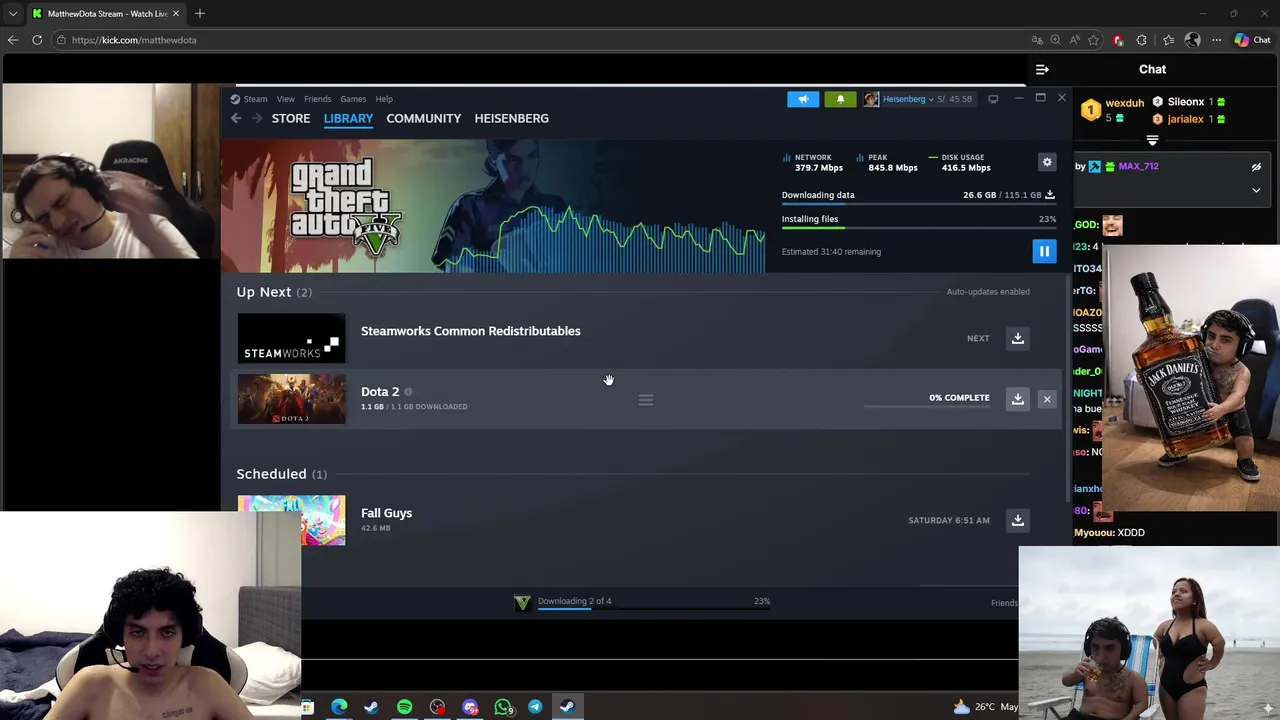Screen dimensions: 1280x720
Task: Open Friends panel at Steam bottom
Action: click(1003, 603)
